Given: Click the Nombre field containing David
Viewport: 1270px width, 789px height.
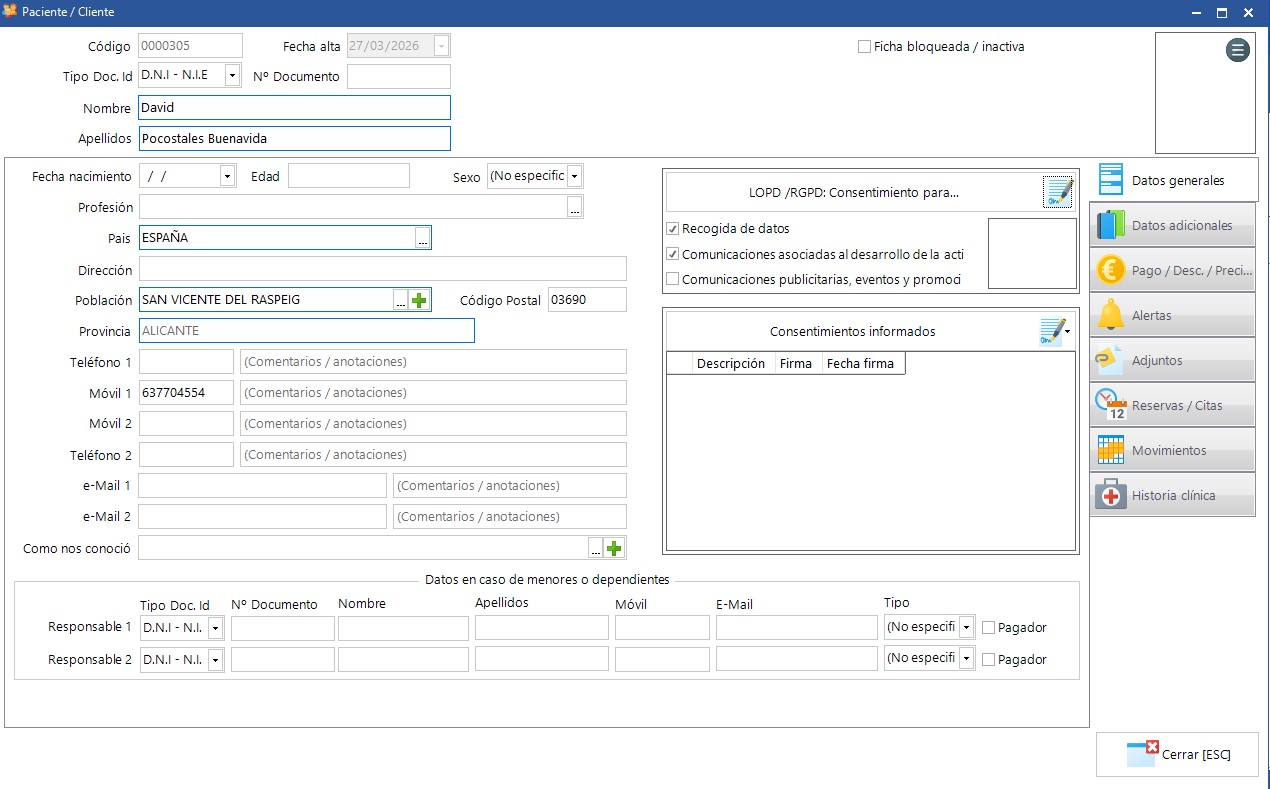Looking at the screenshot, I should tap(295, 108).
